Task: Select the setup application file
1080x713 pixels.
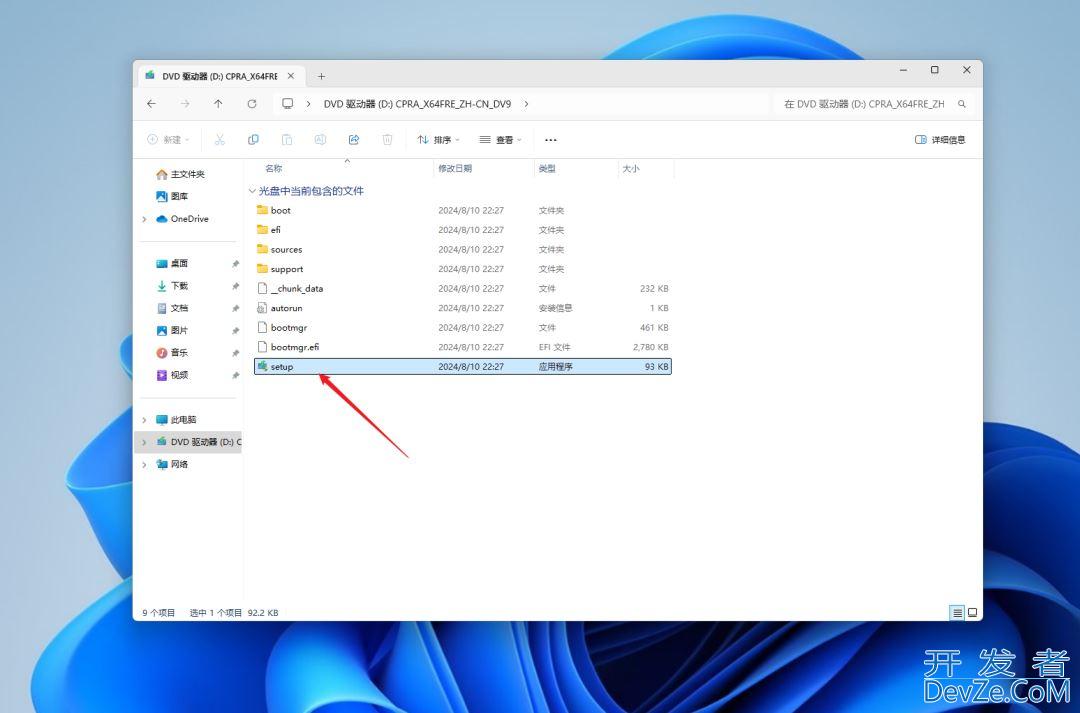Action: (282, 367)
